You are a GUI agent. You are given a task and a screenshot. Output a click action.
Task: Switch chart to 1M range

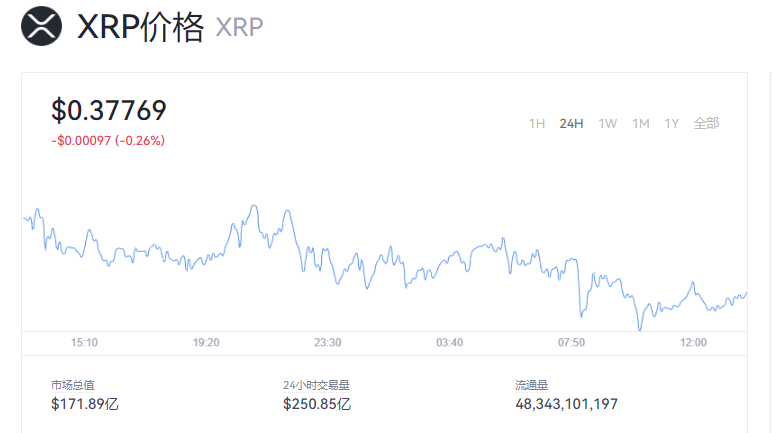pyautogui.click(x=641, y=123)
